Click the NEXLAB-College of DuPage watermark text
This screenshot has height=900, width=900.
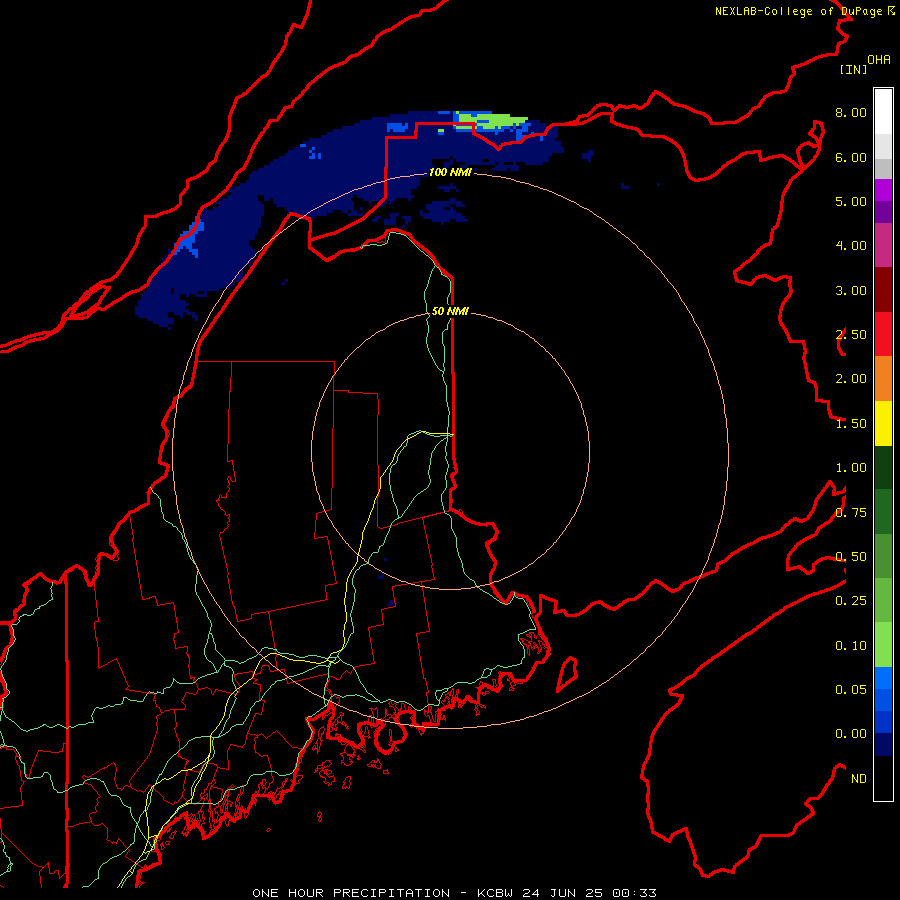(804, 11)
